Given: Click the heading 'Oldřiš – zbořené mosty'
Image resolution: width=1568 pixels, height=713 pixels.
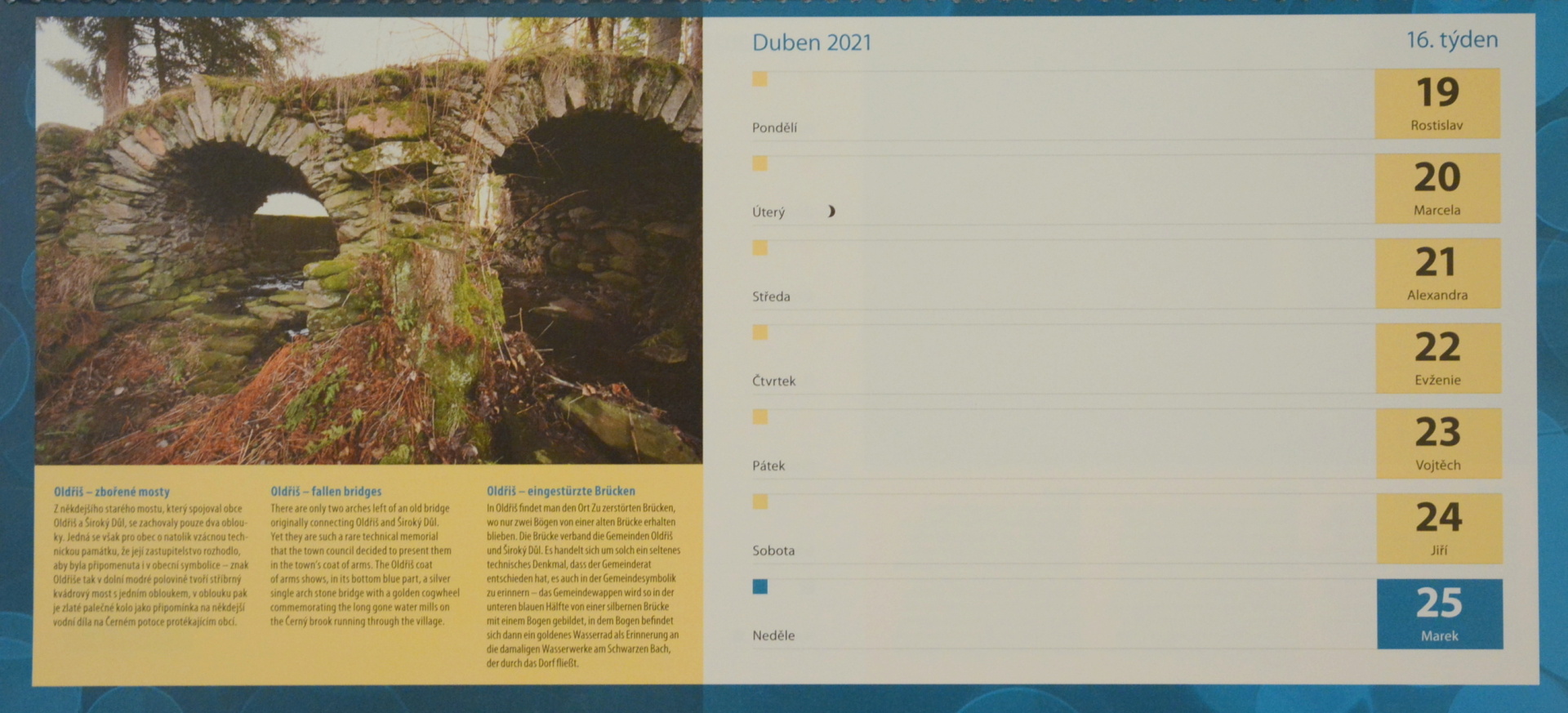Looking at the screenshot, I should pos(112,492).
